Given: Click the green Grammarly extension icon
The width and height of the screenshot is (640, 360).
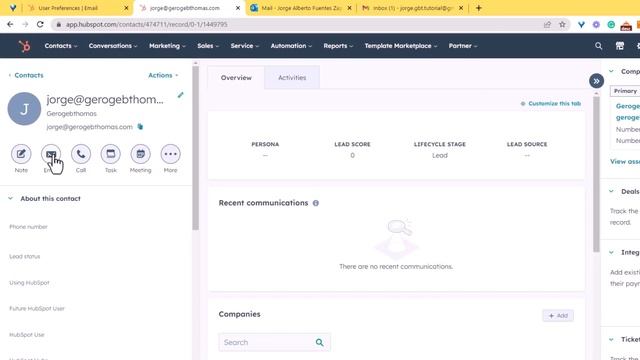Looking at the screenshot, I should [611, 24].
